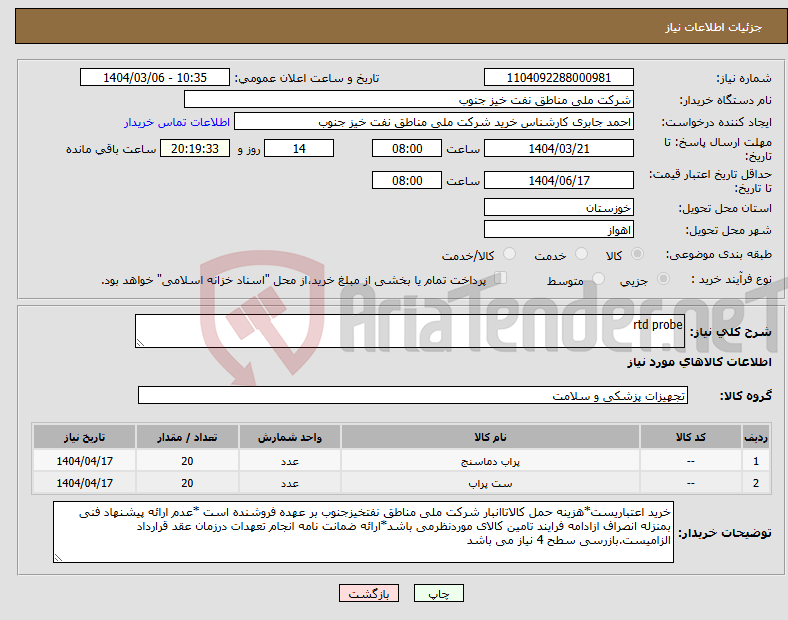Click row number 2 cell

tap(755, 483)
